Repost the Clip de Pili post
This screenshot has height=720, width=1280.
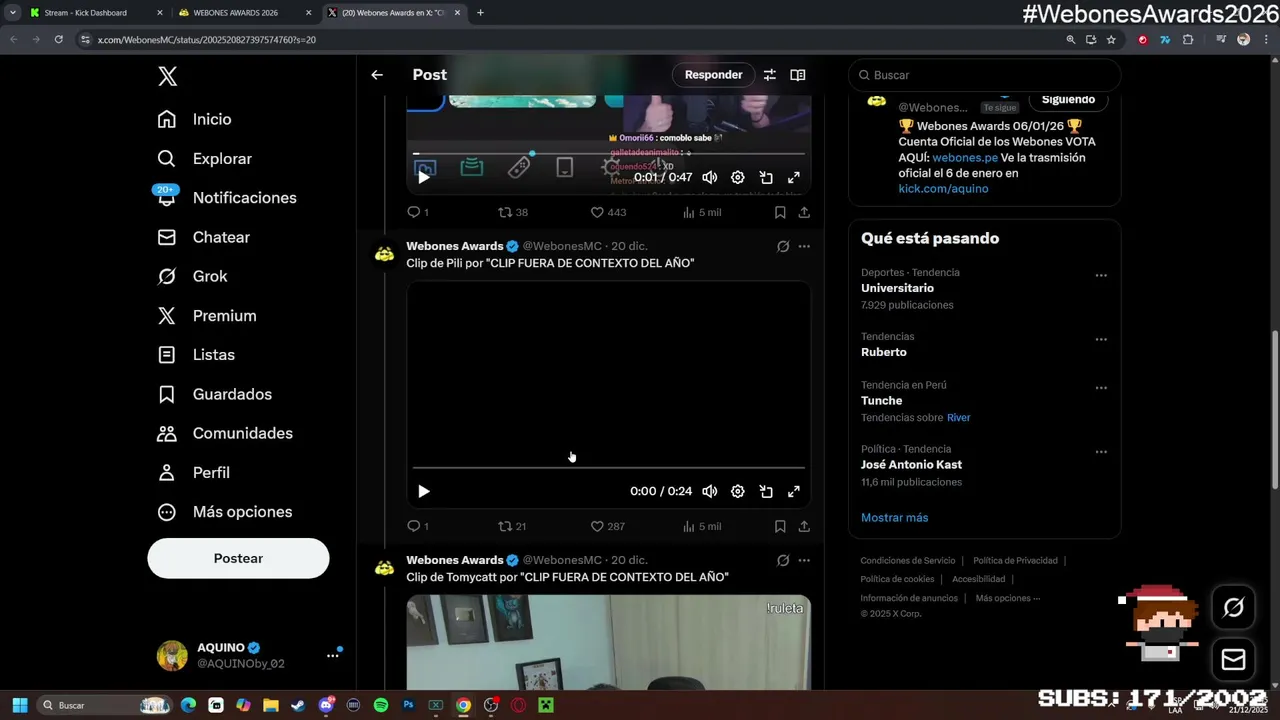[x=512, y=526]
